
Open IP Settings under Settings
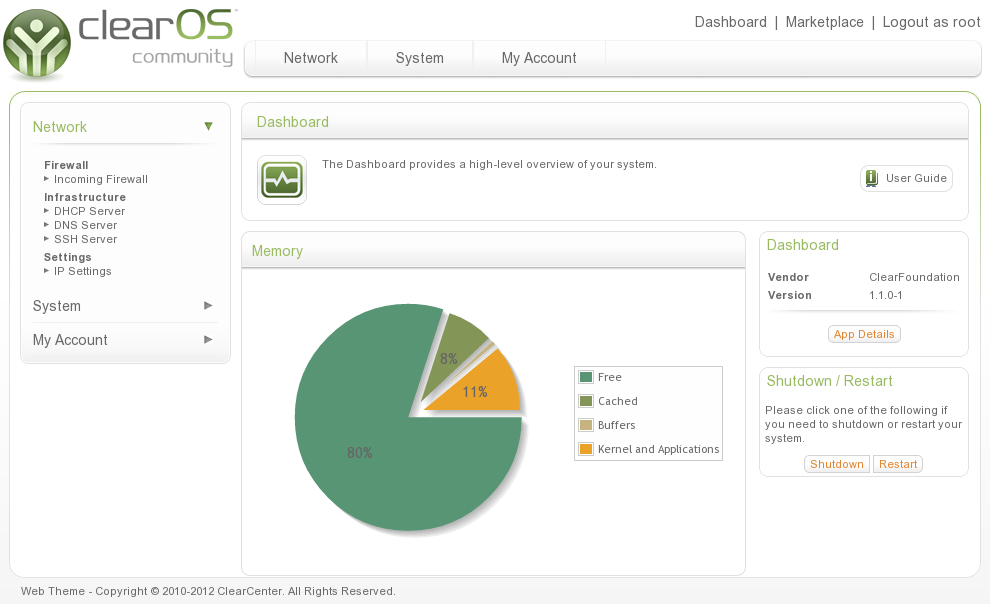(82, 271)
